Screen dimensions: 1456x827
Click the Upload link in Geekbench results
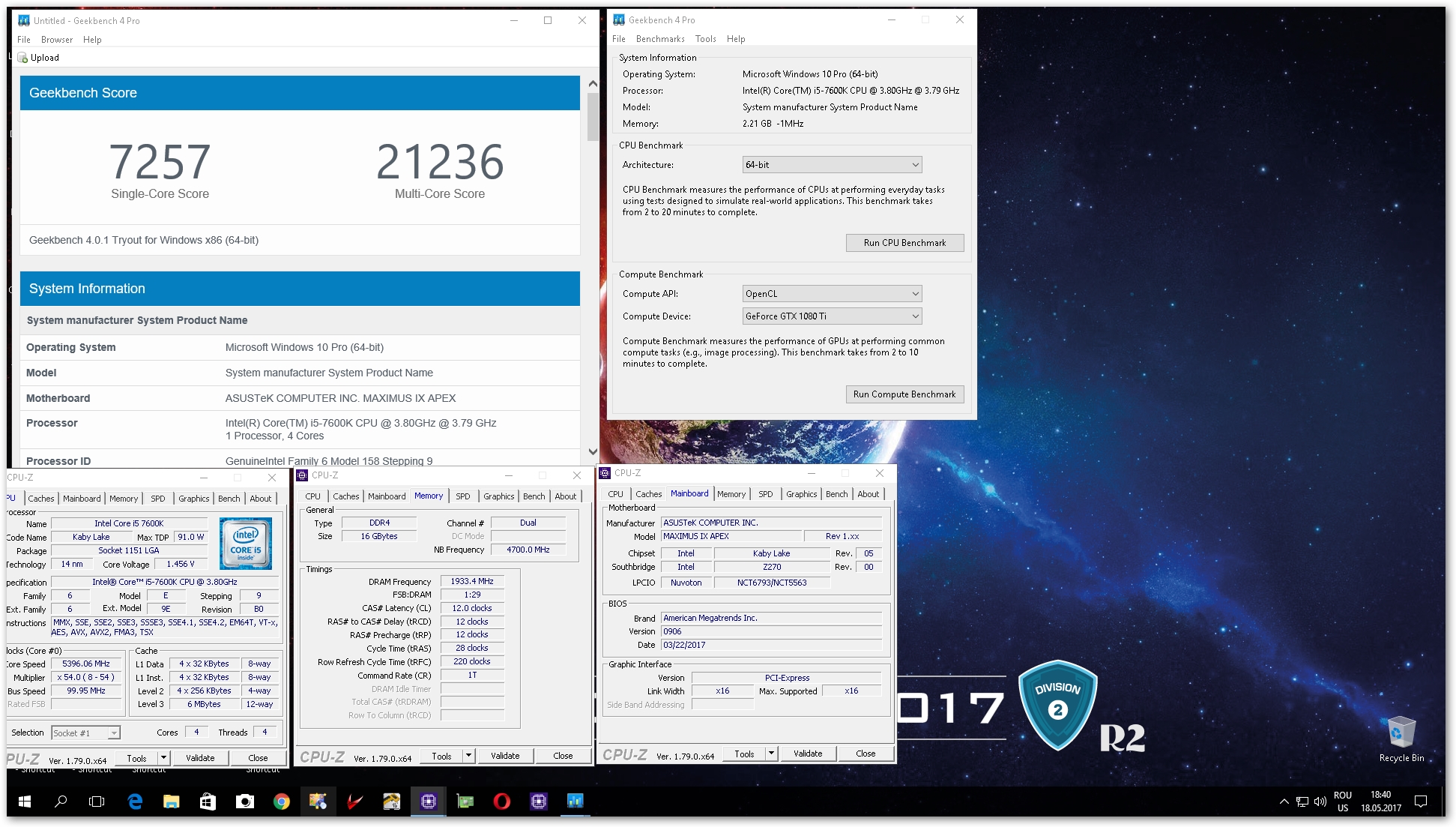coord(45,58)
